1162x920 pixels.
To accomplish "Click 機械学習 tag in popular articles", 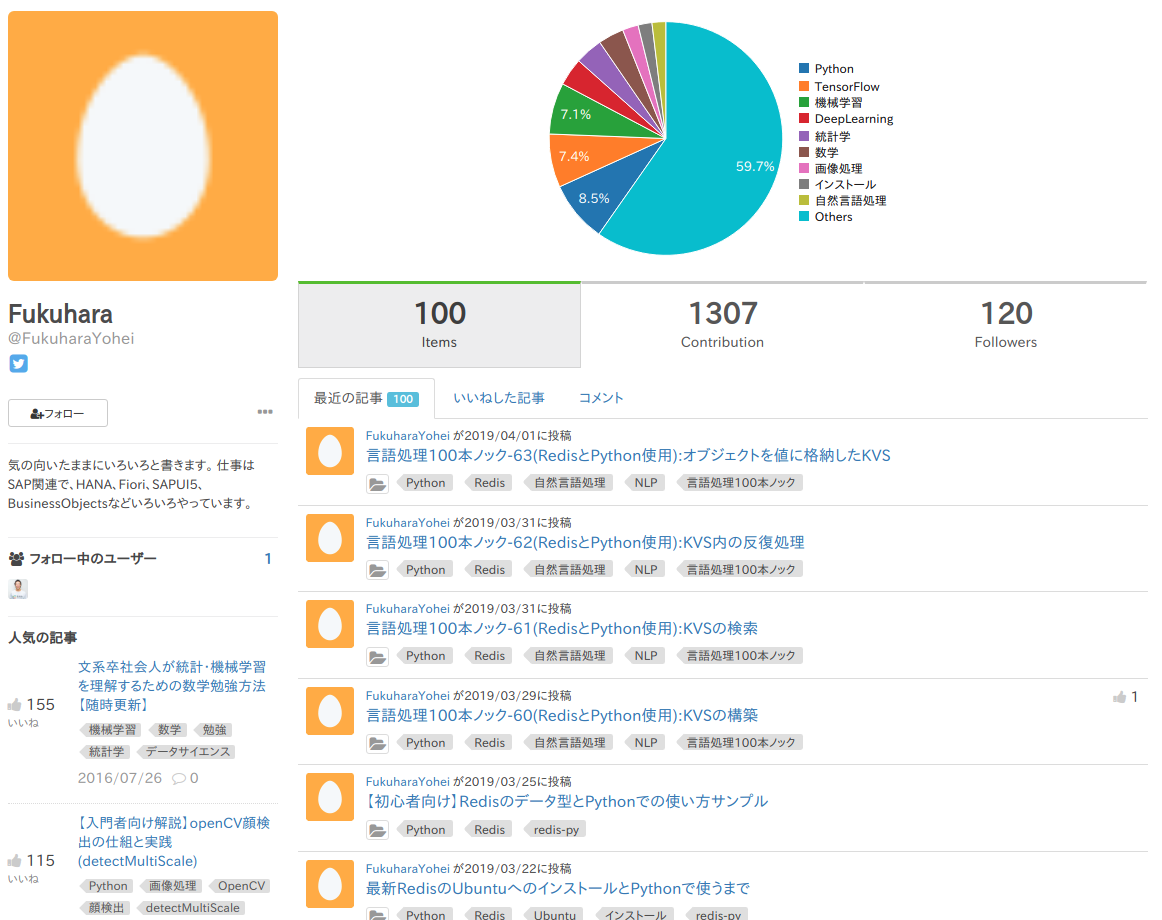I will tap(111, 730).
